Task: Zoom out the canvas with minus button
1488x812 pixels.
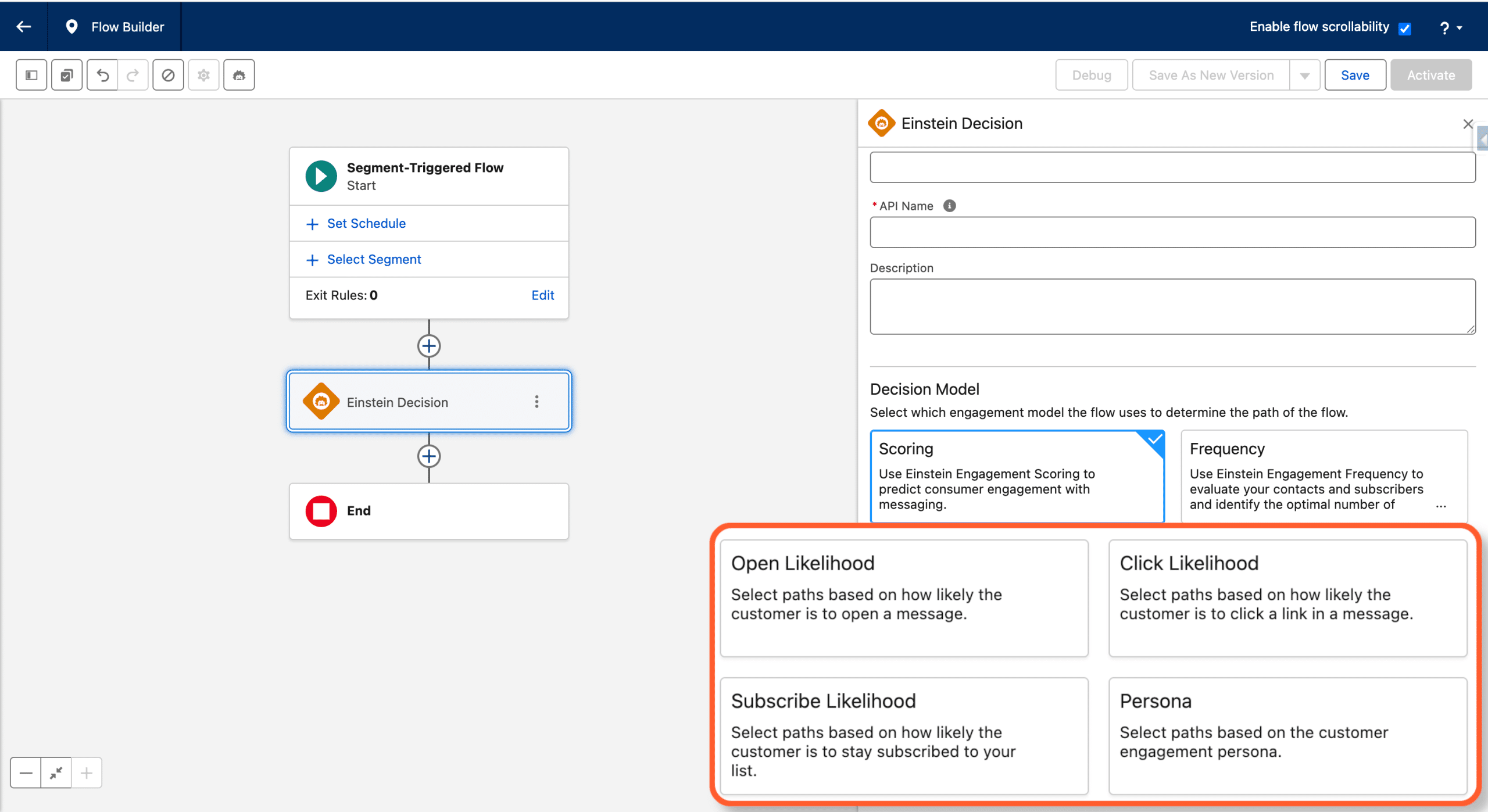Action: pos(26,772)
